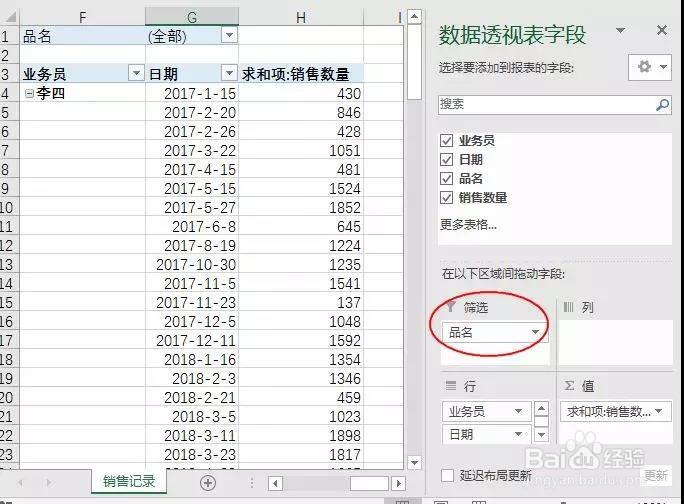Open 日期 field dropdown in rows area
The image size is (684, 504).
coord(518,434)
